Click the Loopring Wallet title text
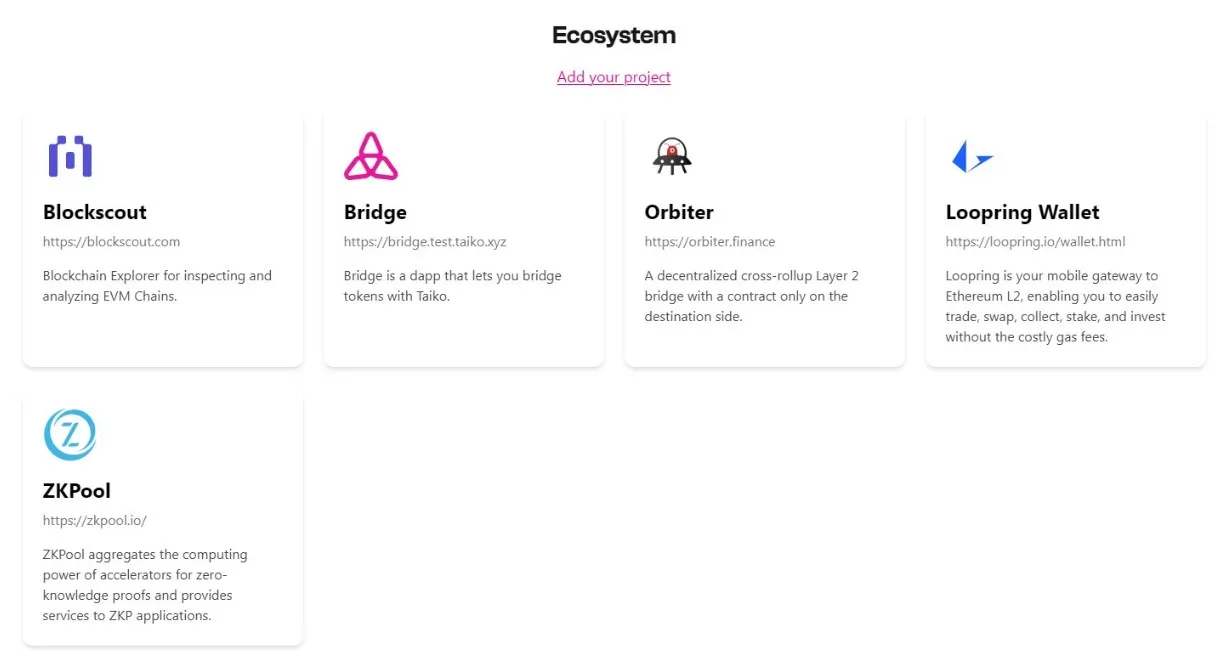This screenshot has height=652, width=1225. [1022, 212]
